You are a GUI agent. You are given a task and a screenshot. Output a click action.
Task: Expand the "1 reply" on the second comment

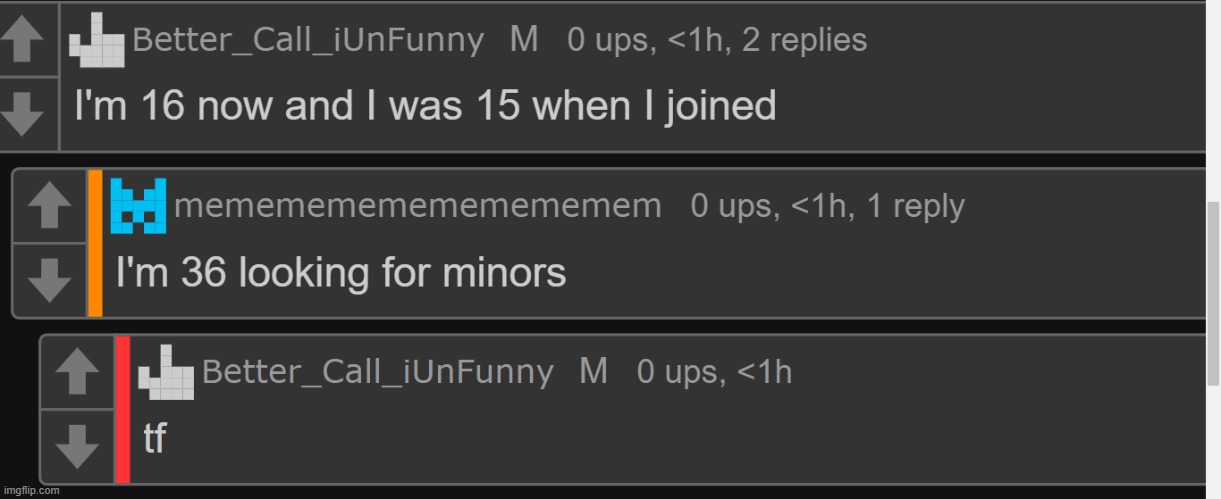click(x=915, y=206)
